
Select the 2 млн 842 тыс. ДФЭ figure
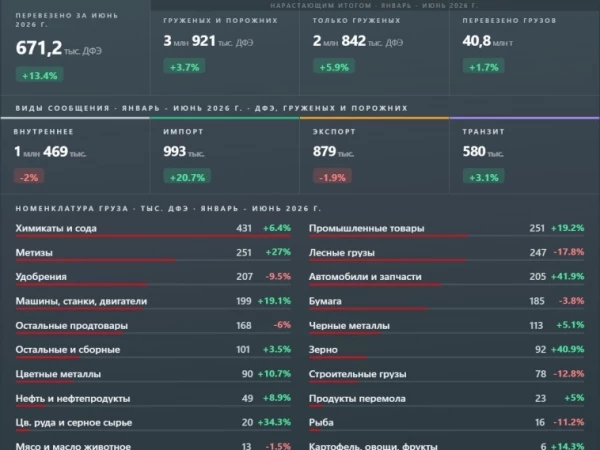[x=358, y=41]
